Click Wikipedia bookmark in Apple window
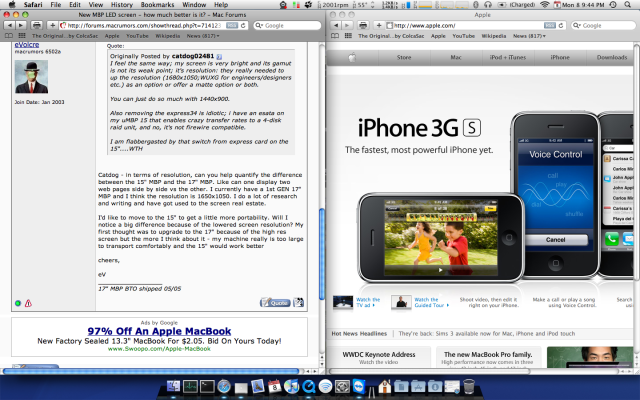The height and width of the screenshot is (400, 640). [494, 36]
